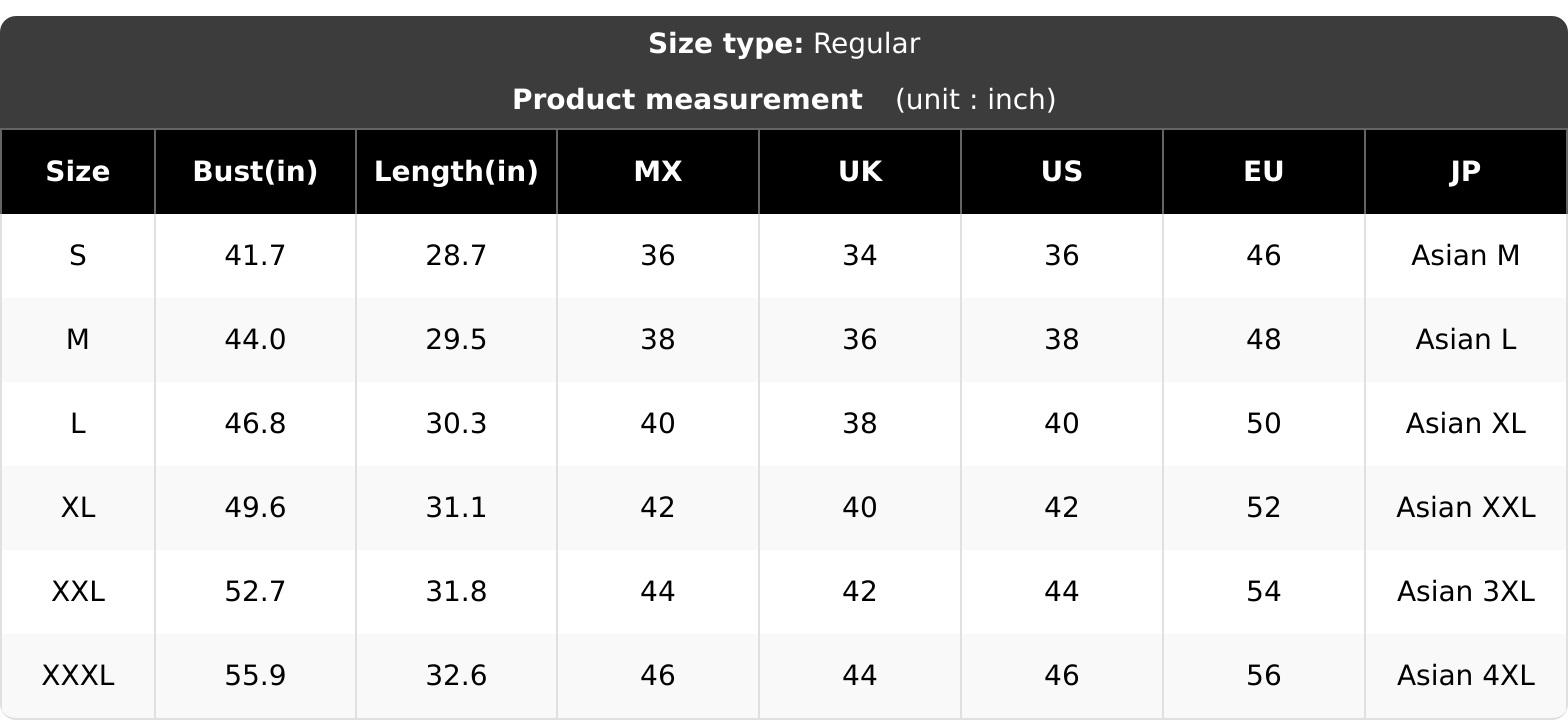Select the US column header

click(x=1062, y=172)
